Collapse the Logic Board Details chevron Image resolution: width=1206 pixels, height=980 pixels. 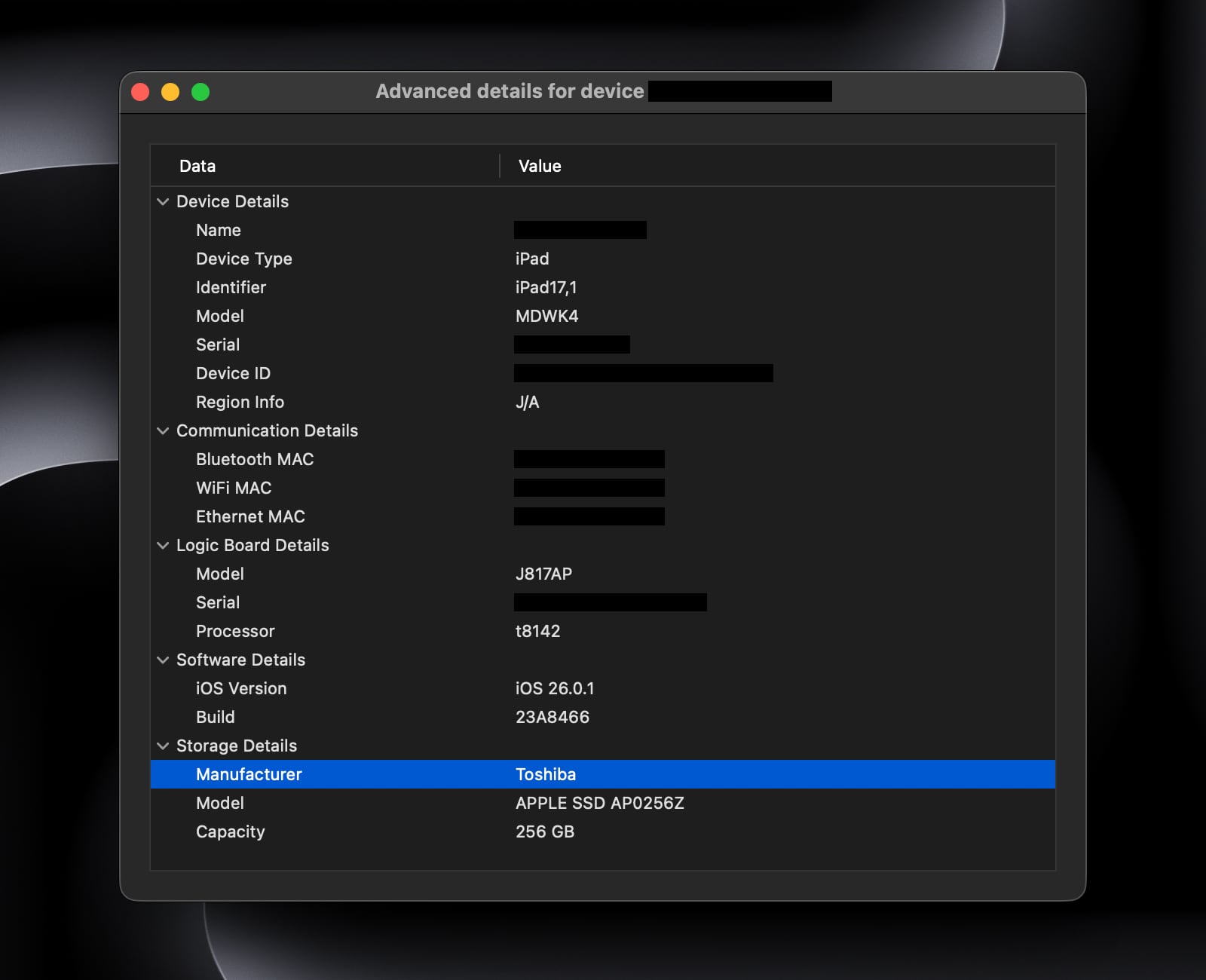[x=163, y=546]
